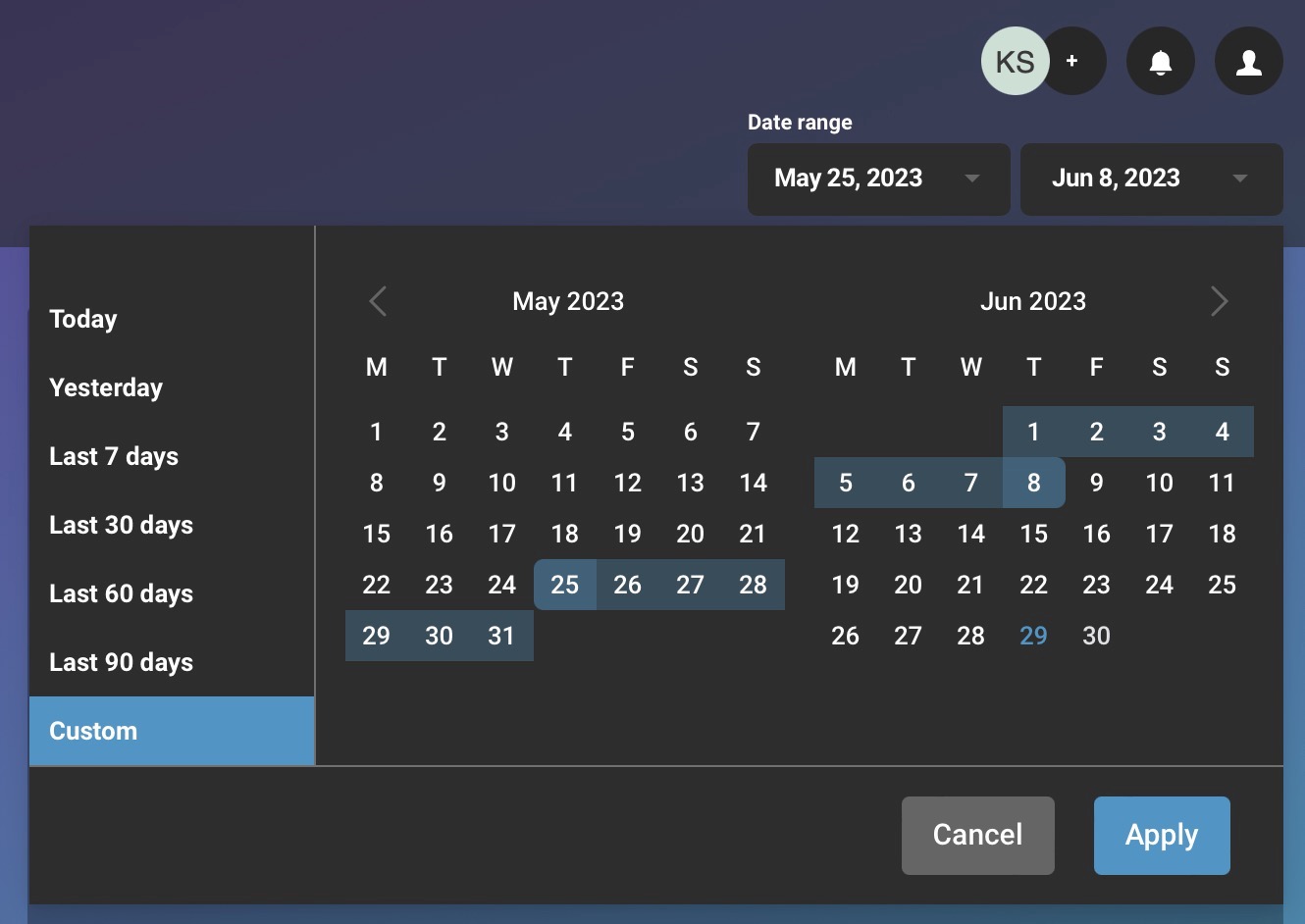The width and height of the screenshot is (1305, 924).
Task: Open the user profile icon
Action: click(x=1248, y=62)
